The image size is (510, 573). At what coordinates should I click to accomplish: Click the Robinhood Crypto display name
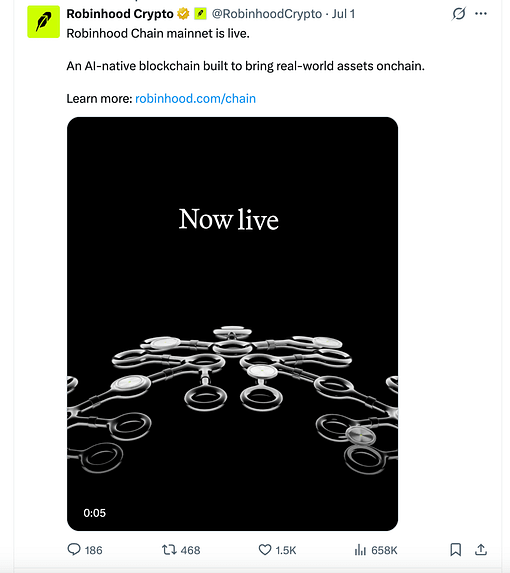(x=120, y=14)
